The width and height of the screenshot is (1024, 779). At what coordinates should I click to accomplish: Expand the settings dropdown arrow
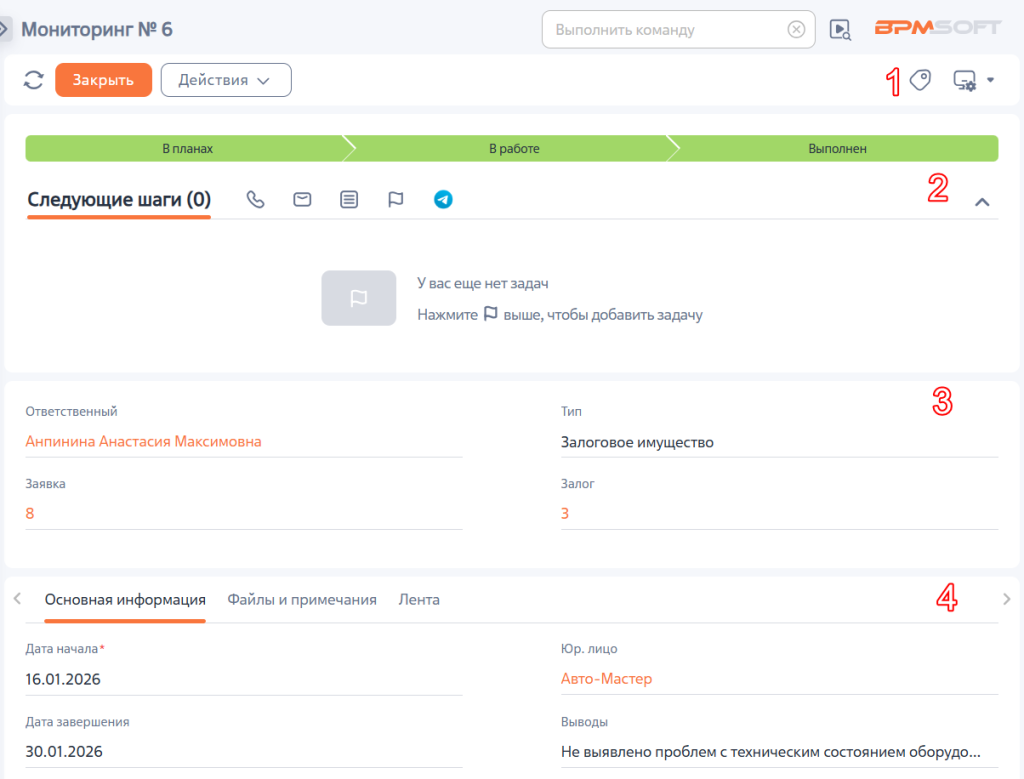click(991, 80)
